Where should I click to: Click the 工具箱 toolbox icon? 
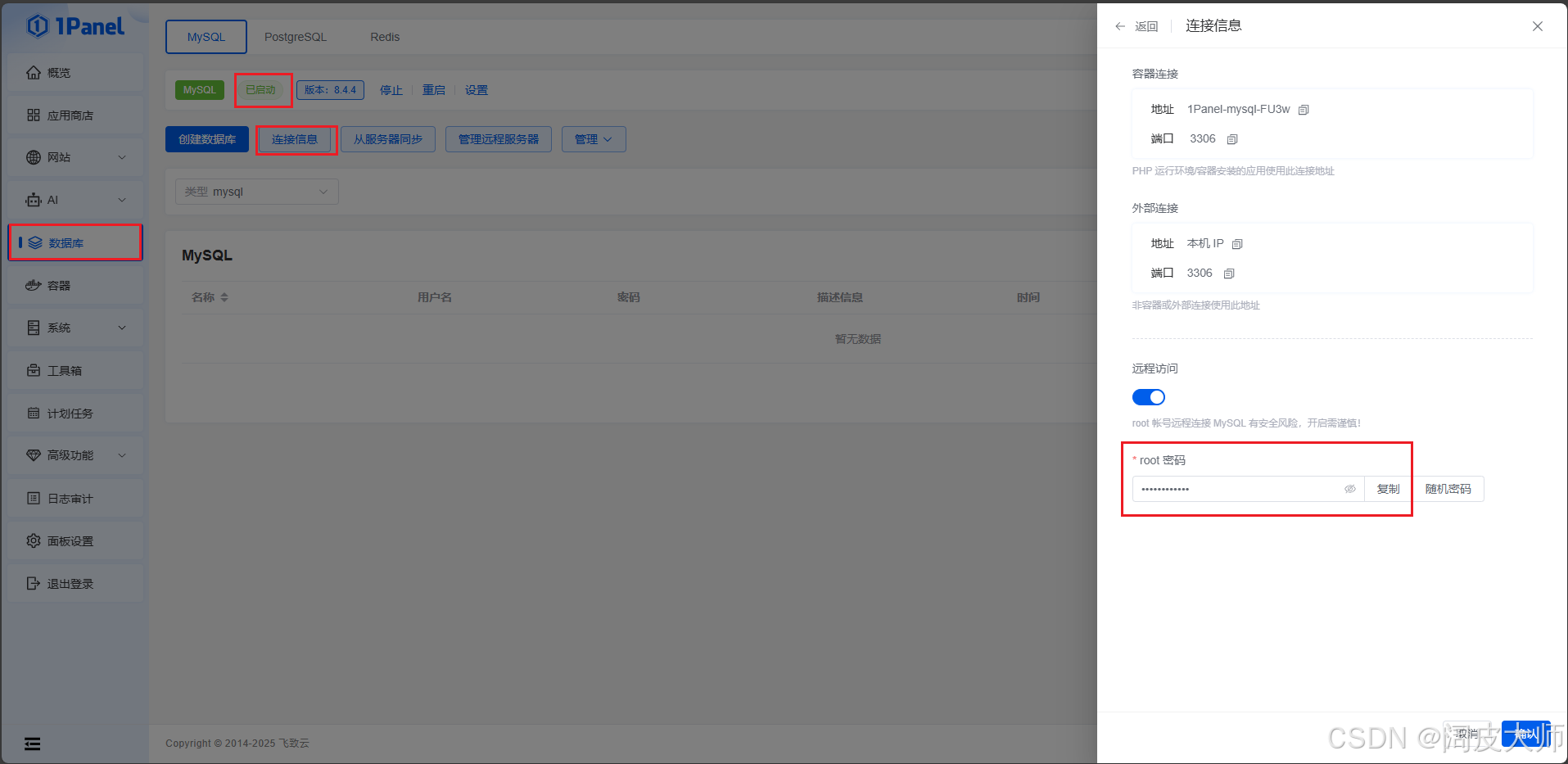[34, 371]
